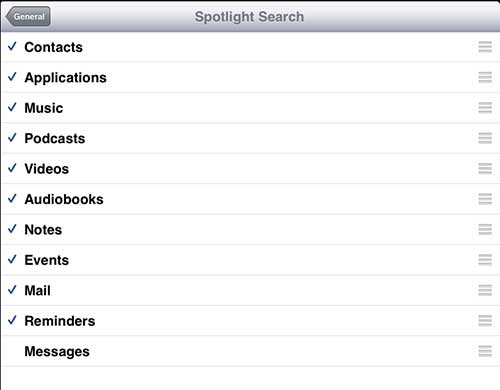The height and width of the screenshot is (390, 500).
Task: Tap the reorder handle on Messages row
Action: tap(485, 351)
